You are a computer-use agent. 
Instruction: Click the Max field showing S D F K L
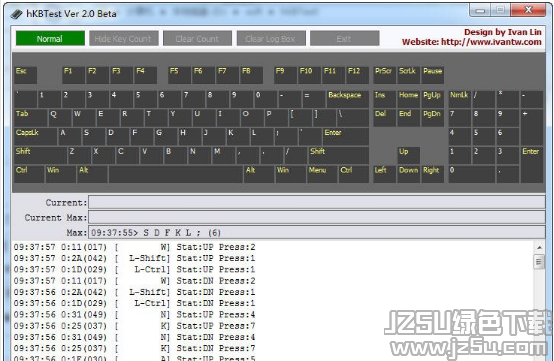(317, 232)
